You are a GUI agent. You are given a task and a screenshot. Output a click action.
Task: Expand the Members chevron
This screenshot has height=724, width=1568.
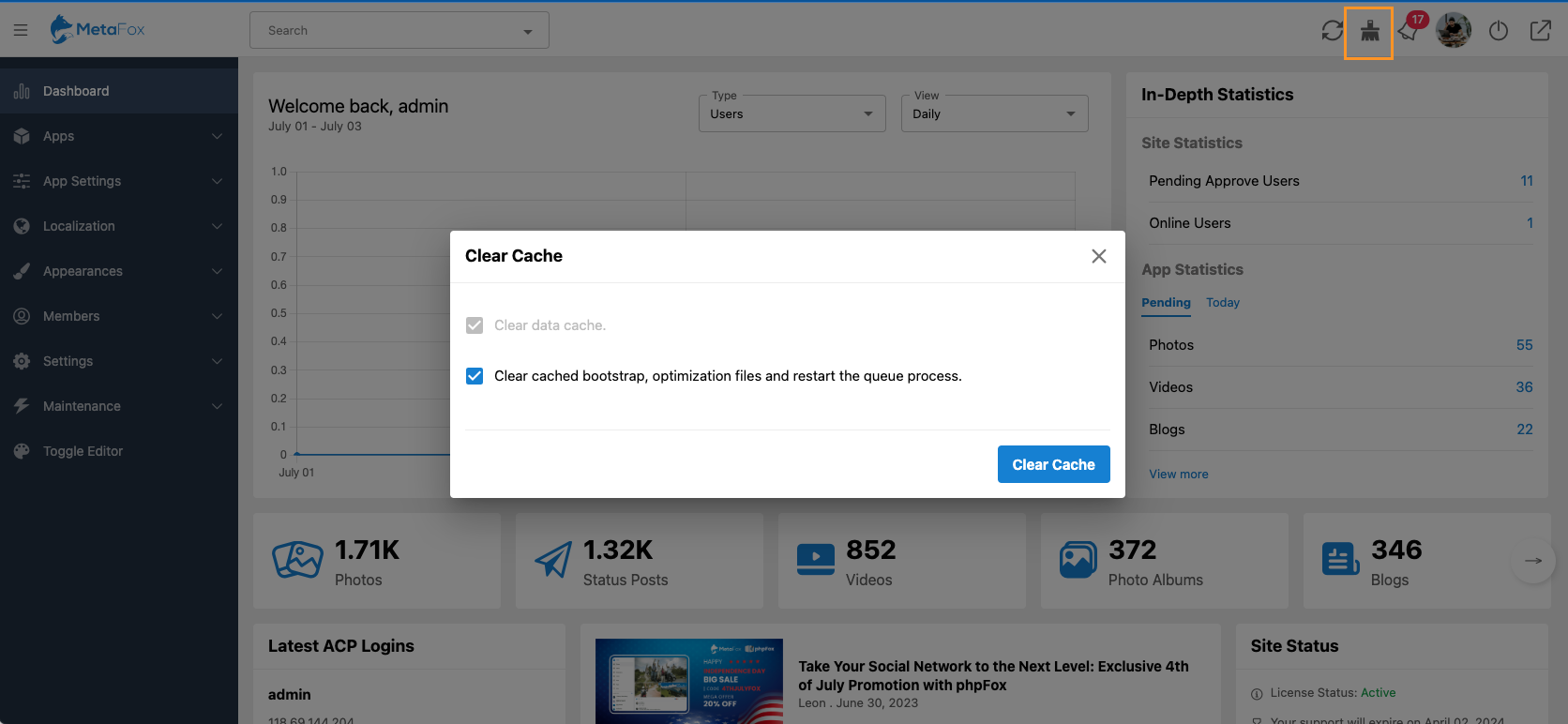(x=218, y=316)
